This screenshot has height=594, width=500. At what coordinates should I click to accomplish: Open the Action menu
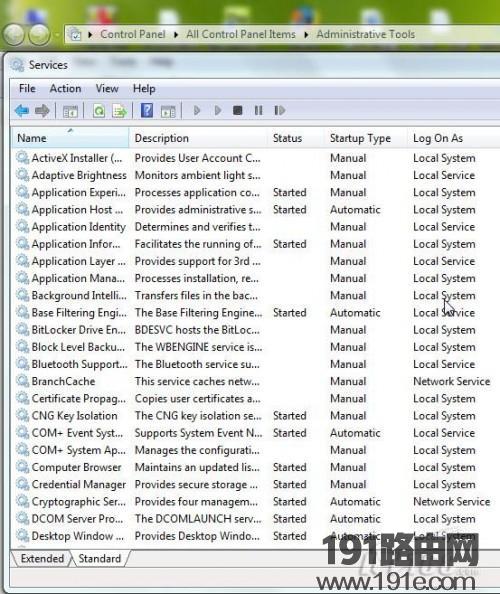click(66, 89)
